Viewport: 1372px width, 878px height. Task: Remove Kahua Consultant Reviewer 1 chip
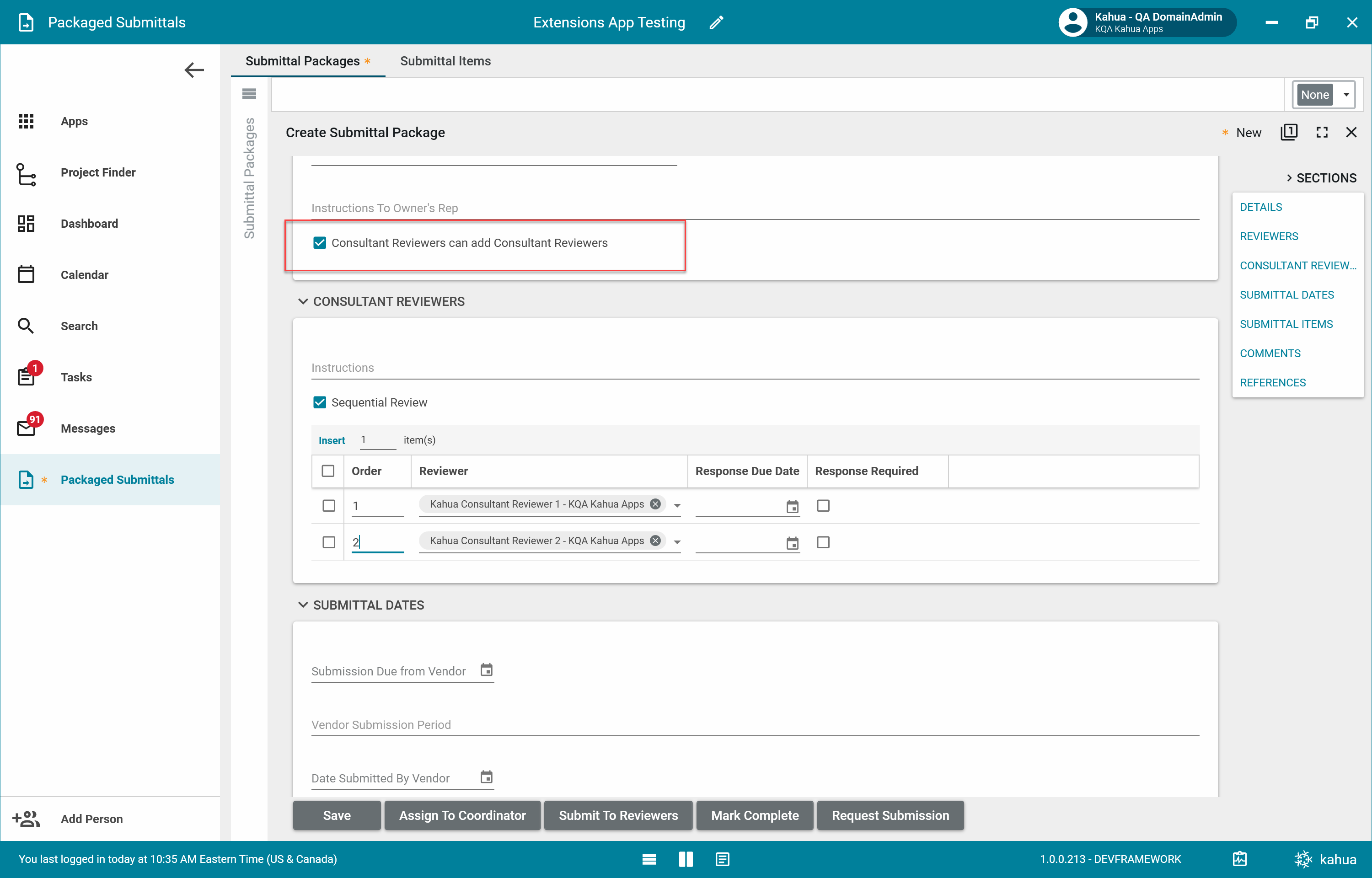pyautogui.click(x=655, y=504)
